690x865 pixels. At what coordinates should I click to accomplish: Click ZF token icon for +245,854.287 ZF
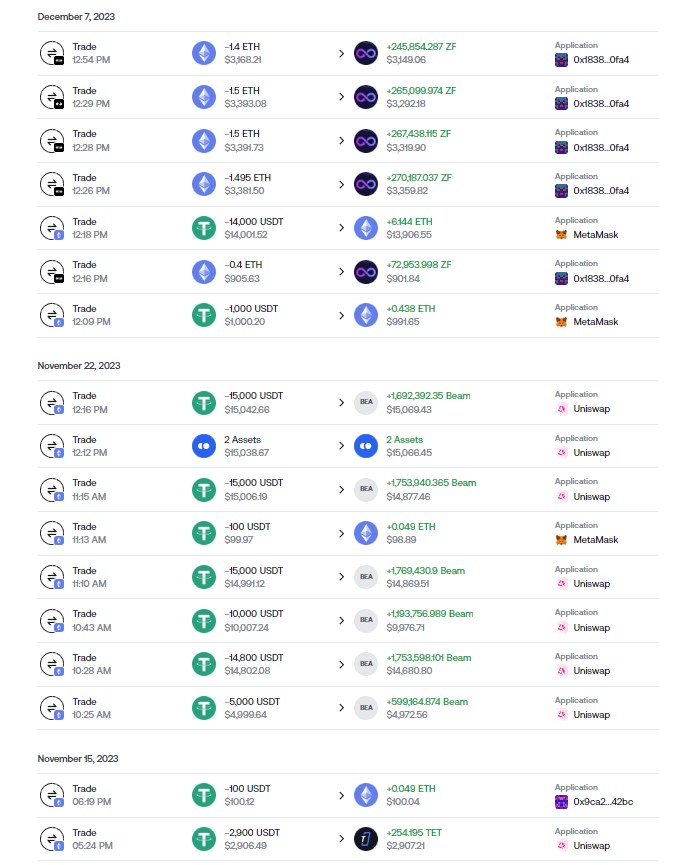click(366, 53)
